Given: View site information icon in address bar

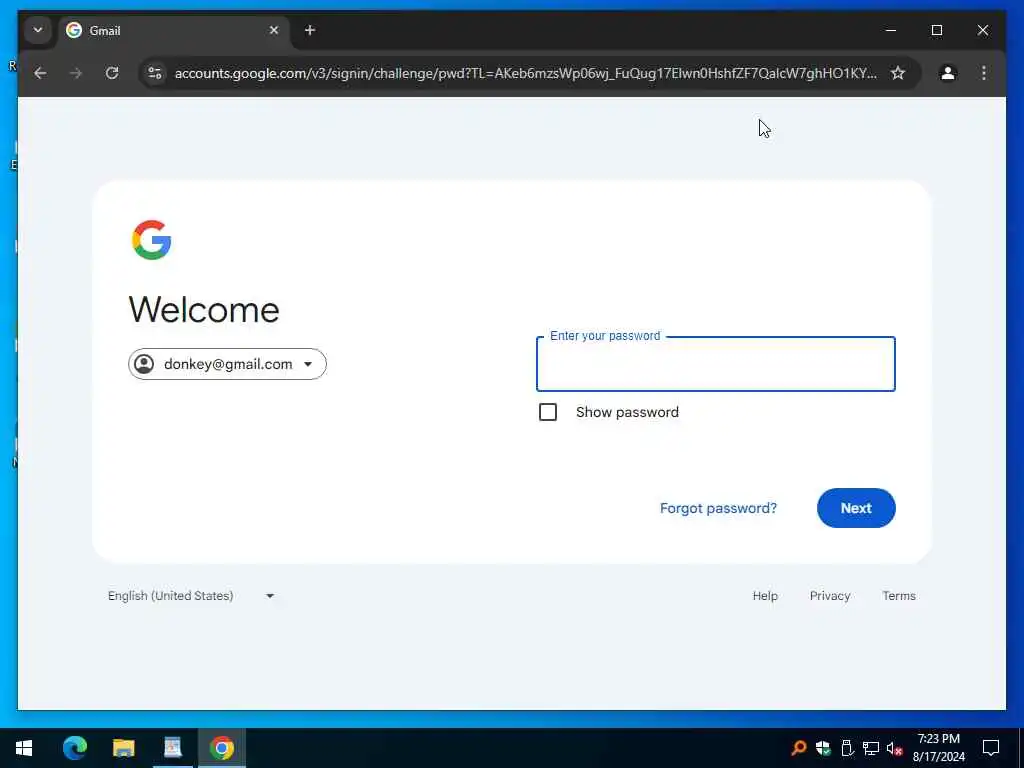Looking at the screenshot, I should coord(155,73).
